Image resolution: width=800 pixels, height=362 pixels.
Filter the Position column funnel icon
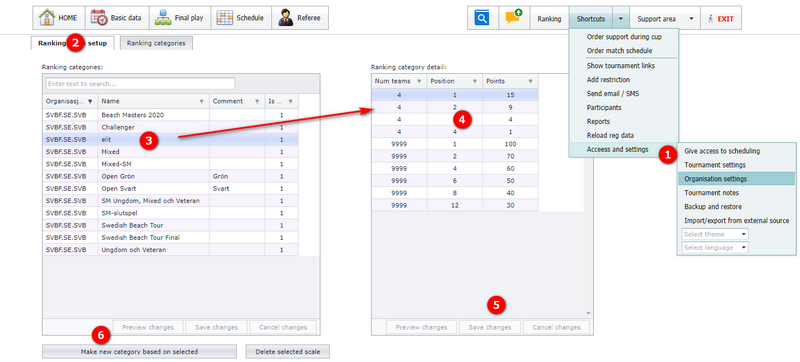[474, 81]
